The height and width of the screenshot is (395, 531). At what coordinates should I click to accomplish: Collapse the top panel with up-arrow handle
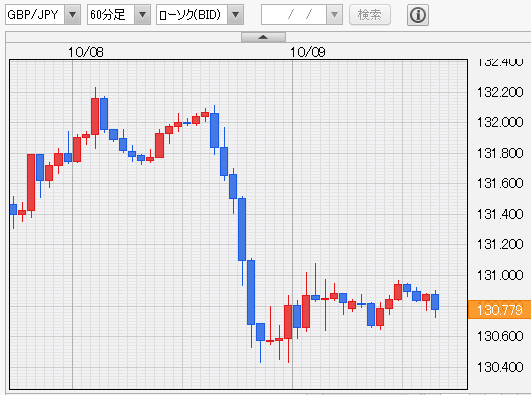263,37
